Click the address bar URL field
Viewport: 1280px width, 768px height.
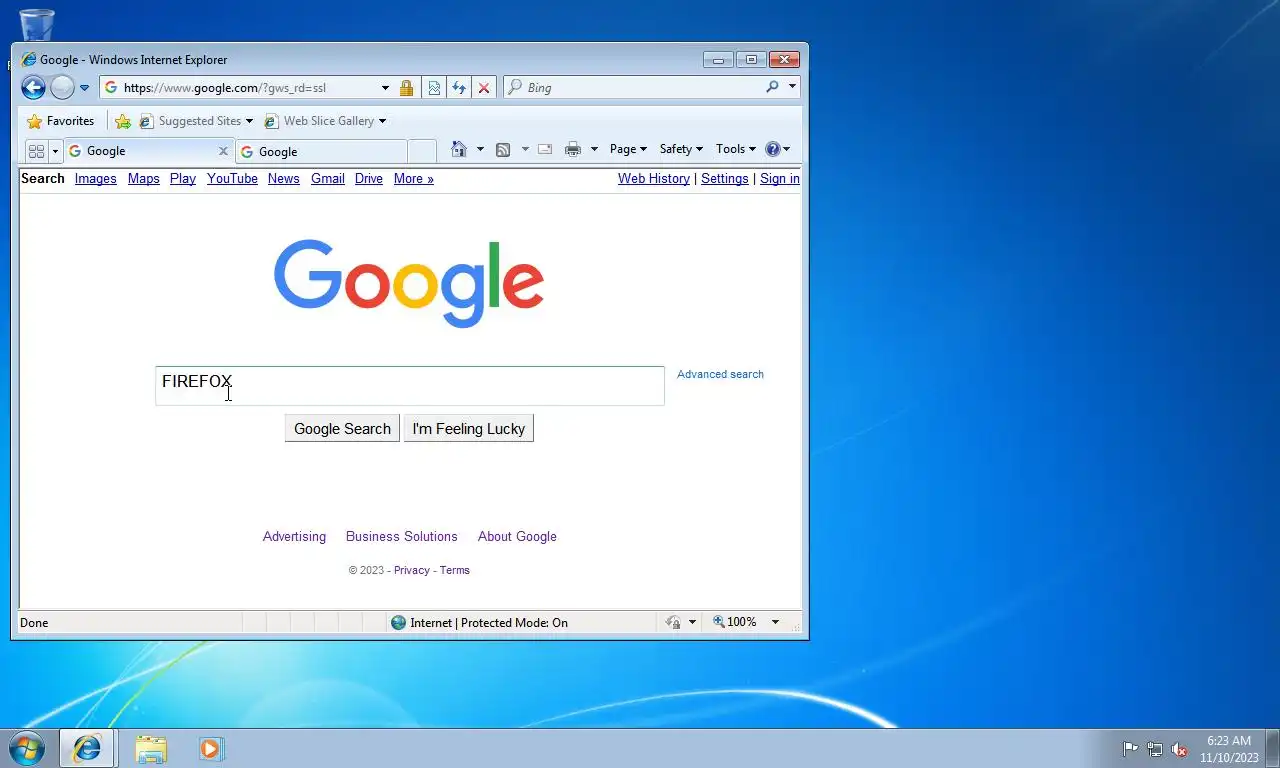click(240, 88)
